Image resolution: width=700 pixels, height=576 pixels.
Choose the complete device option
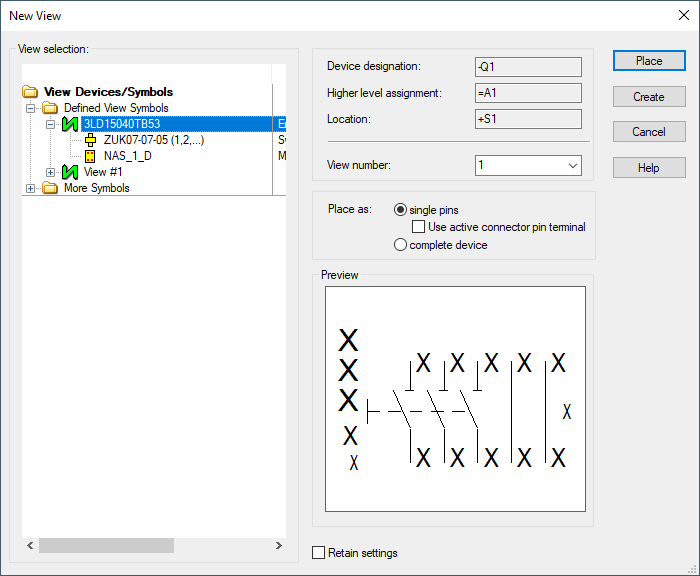click(401, 245)
